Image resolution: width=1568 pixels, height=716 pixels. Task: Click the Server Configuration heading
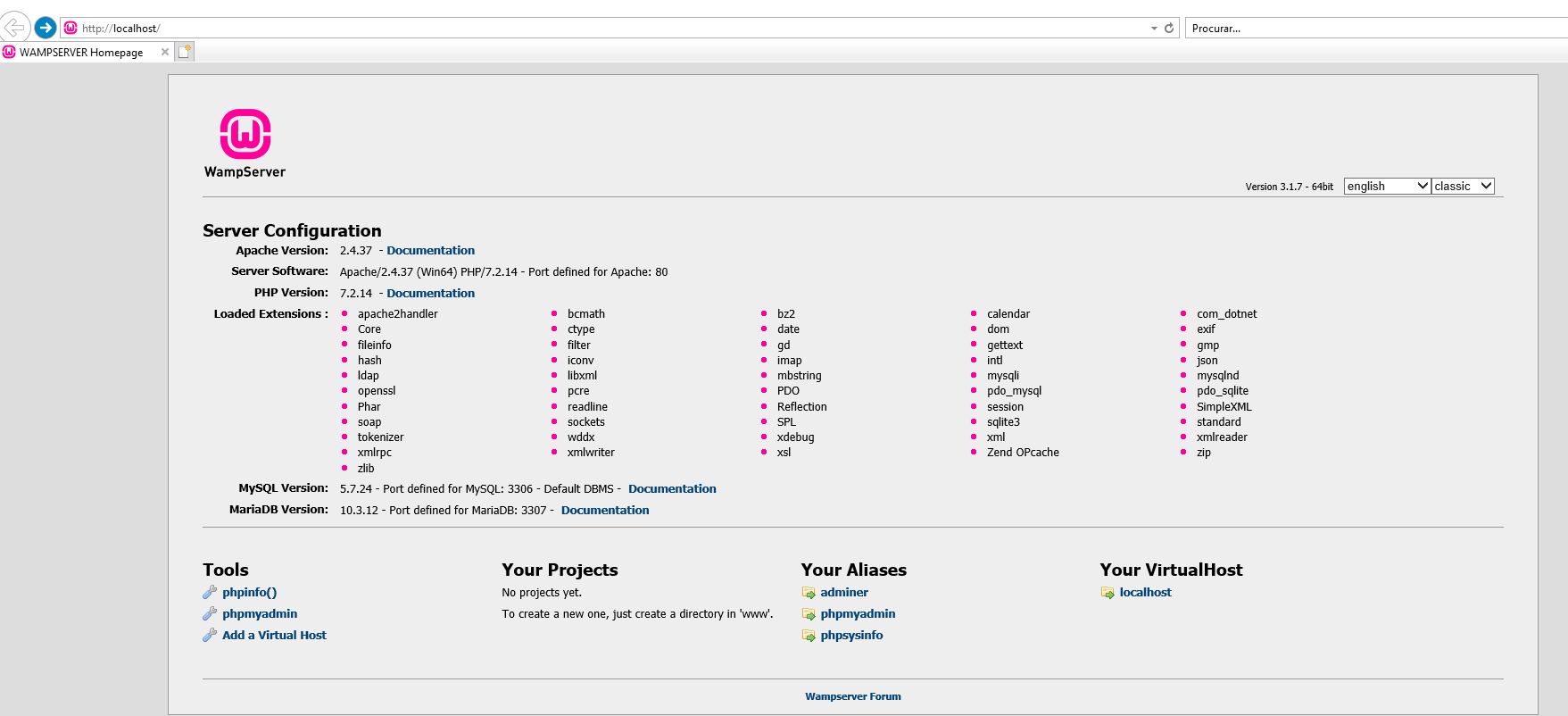tap(292, 230)
